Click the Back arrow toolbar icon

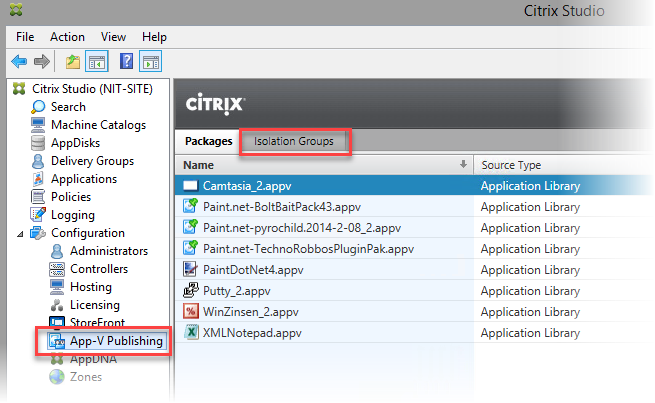(19, 61)
